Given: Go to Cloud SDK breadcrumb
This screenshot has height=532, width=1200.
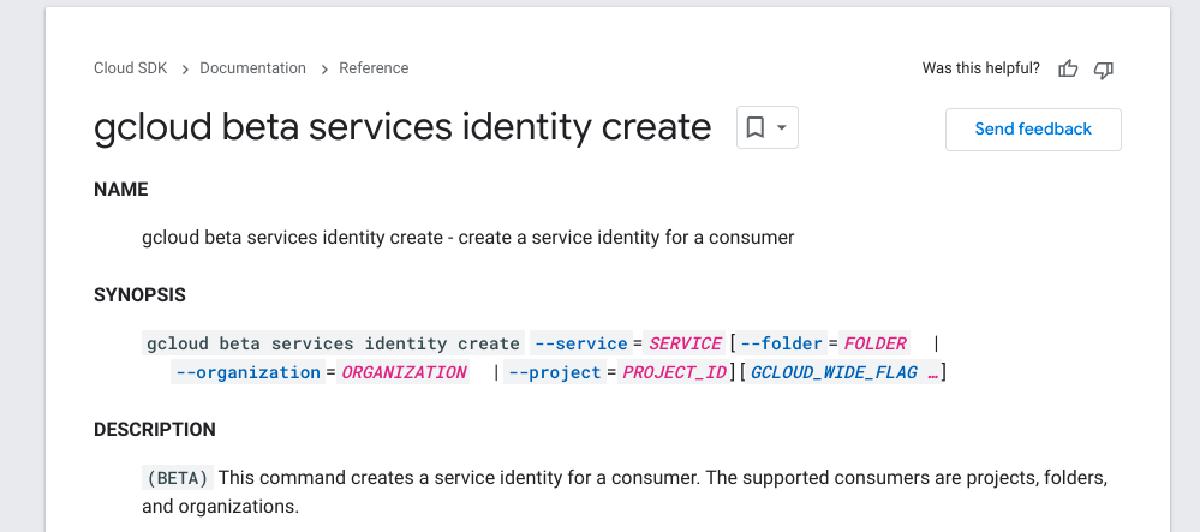Looking at the screenshot, I should [x=130, y=68].
